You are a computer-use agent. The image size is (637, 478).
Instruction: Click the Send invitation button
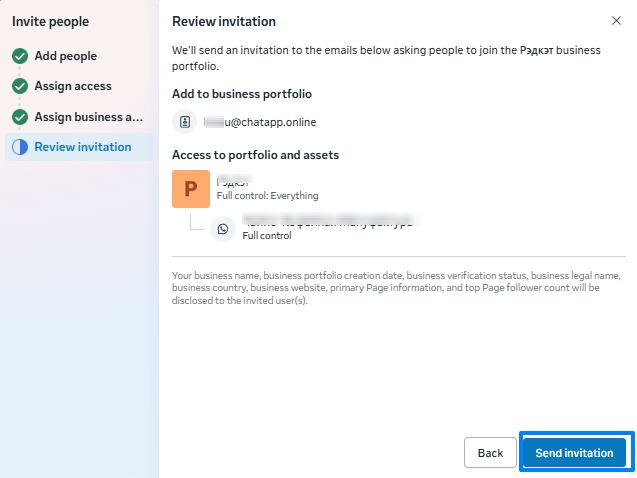(574, 453)
